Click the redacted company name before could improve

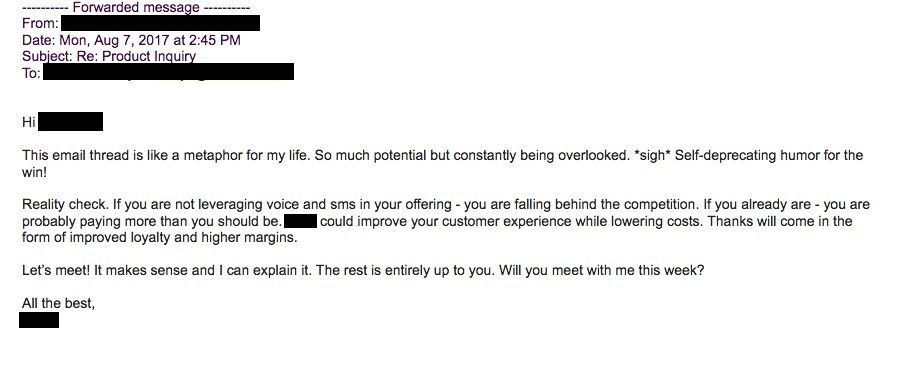[301, 221]
